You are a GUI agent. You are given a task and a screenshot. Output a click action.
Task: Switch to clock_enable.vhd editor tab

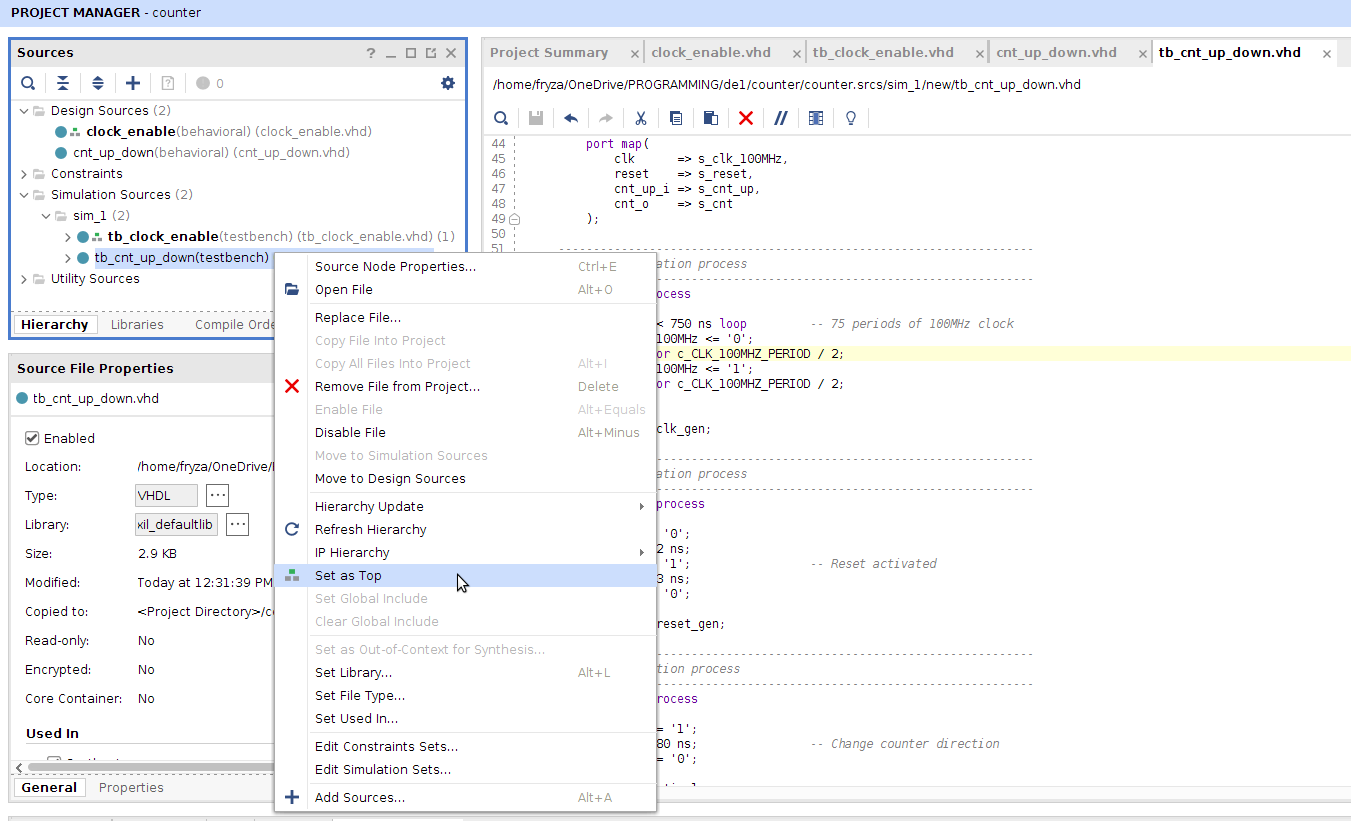click(x=711, y=52)
